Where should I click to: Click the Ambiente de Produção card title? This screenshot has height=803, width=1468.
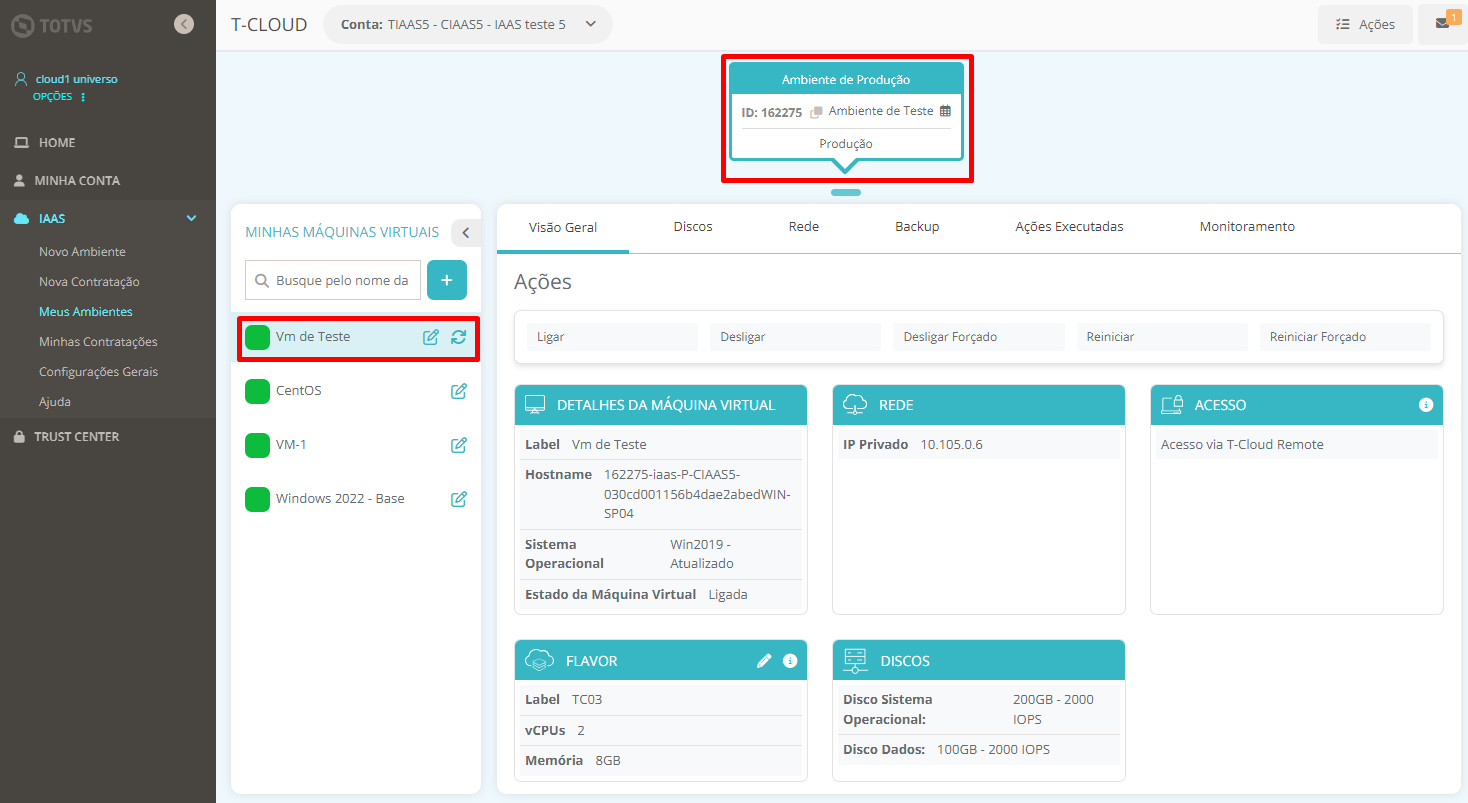pyautogui.click(x=846, y=80)
